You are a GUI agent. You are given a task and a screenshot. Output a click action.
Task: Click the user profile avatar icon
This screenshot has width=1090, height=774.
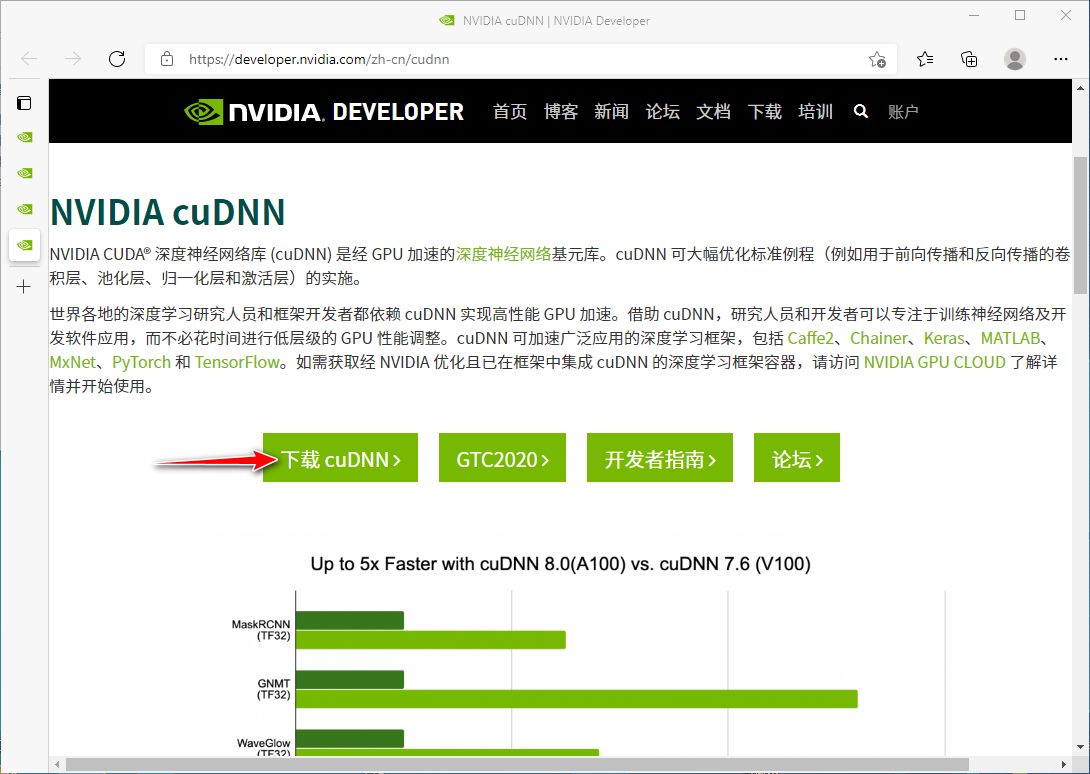tap(1015, 59)
